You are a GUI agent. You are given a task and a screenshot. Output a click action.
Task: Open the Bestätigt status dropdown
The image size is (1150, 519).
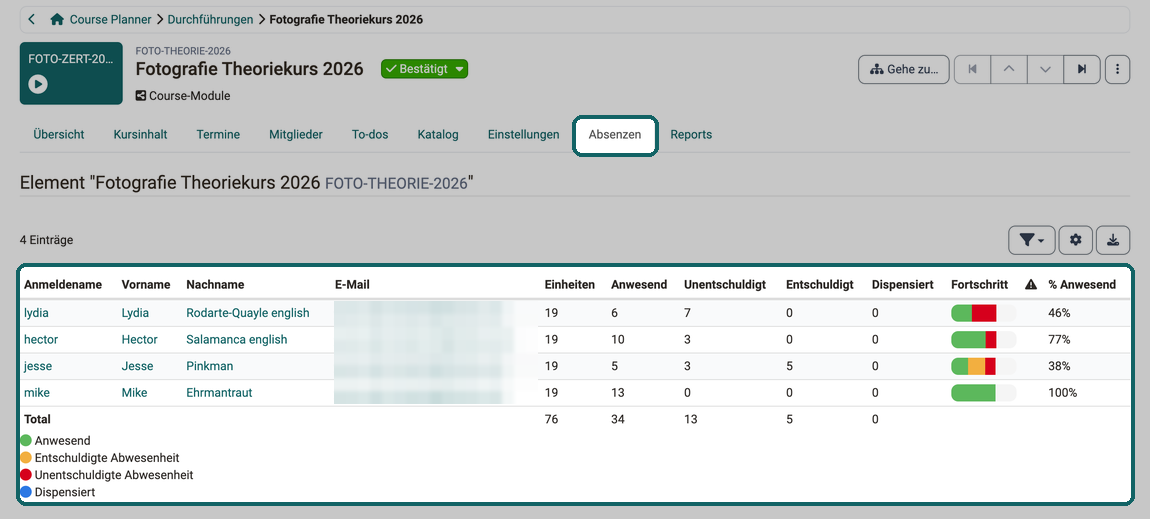pos(424,69)
